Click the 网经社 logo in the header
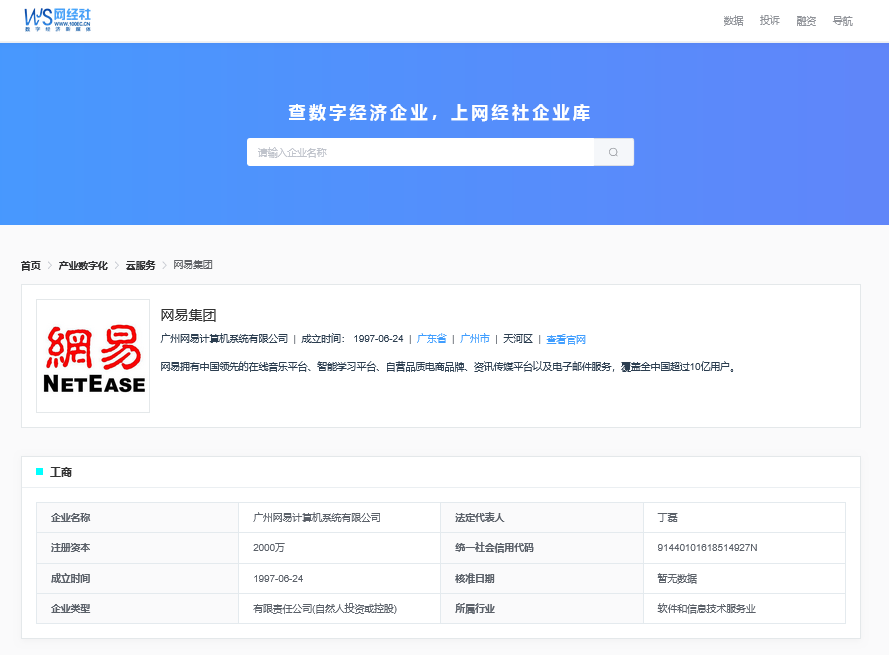Viewport: 889px width, 655px height. (x=57, y=20)
